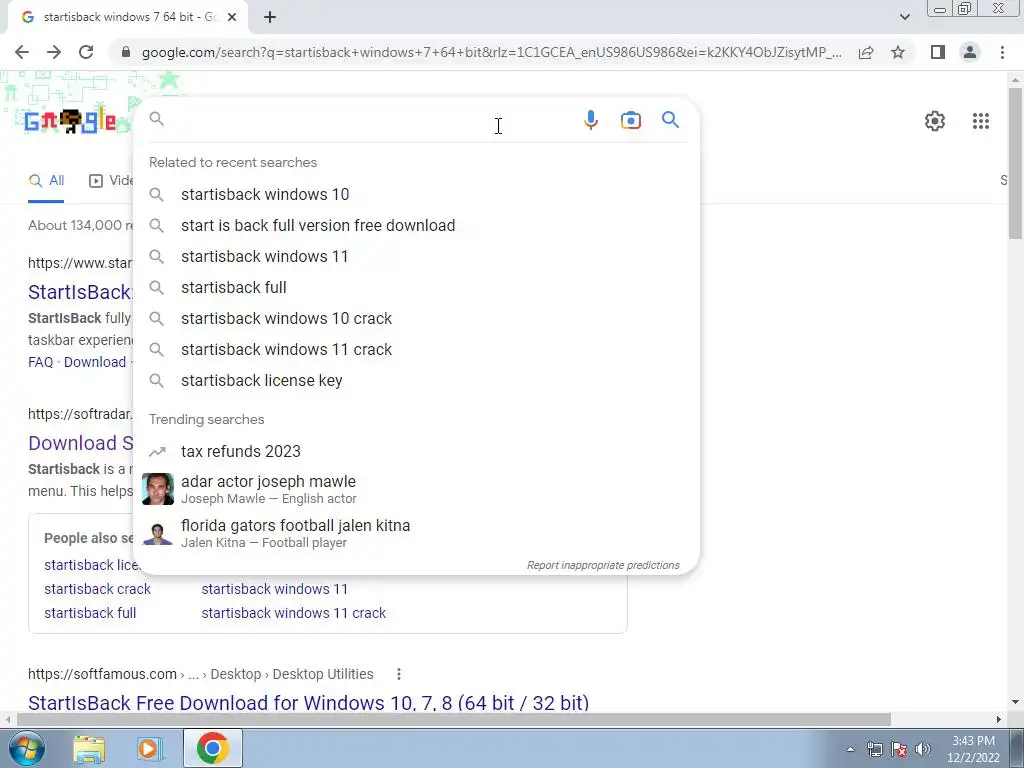Choose suggestion startisback windows 10
This screenshot has width=1024, height=768.
click(x=416, y=194)
